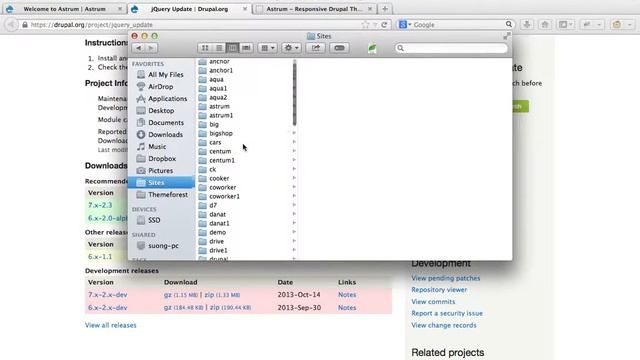Open Repository viewer link

point(439,290)
